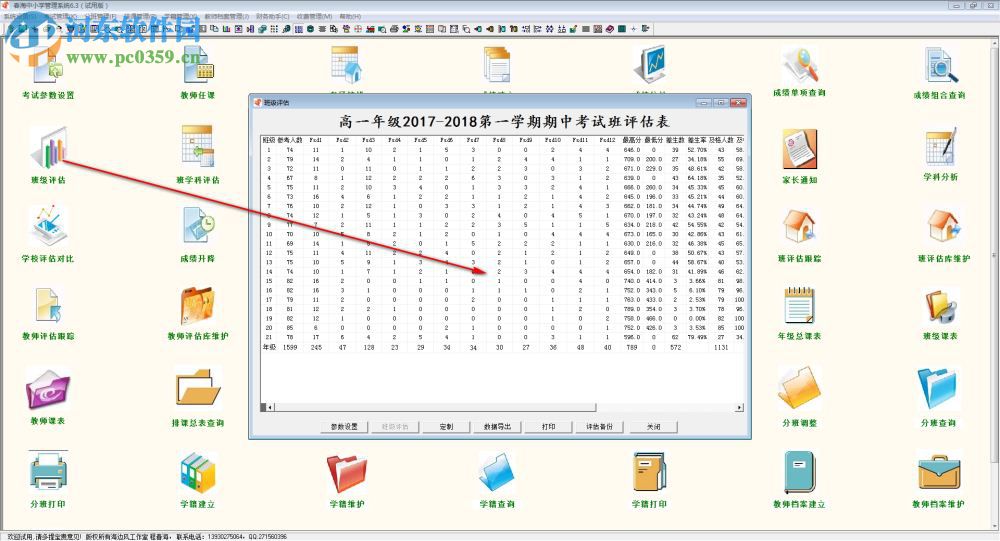Open the 教师课表 purple folder icon
Viewport: 1000px width, 541px height.
(48, 390)
